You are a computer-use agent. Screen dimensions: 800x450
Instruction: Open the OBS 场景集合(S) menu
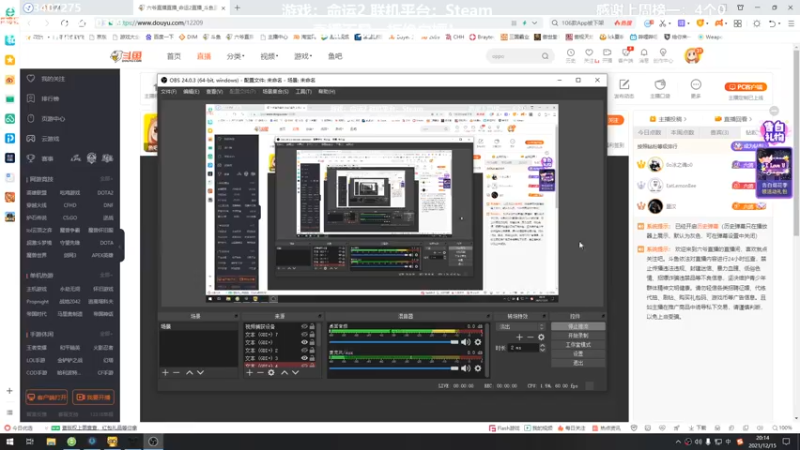[276, 92]
